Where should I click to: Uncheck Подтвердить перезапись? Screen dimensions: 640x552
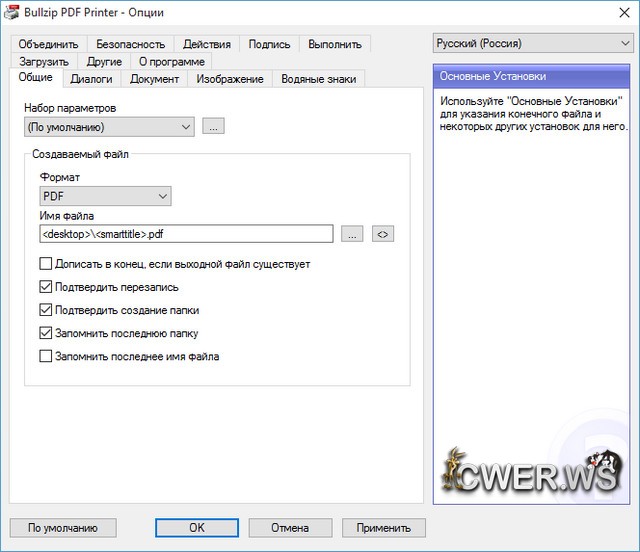46,287
